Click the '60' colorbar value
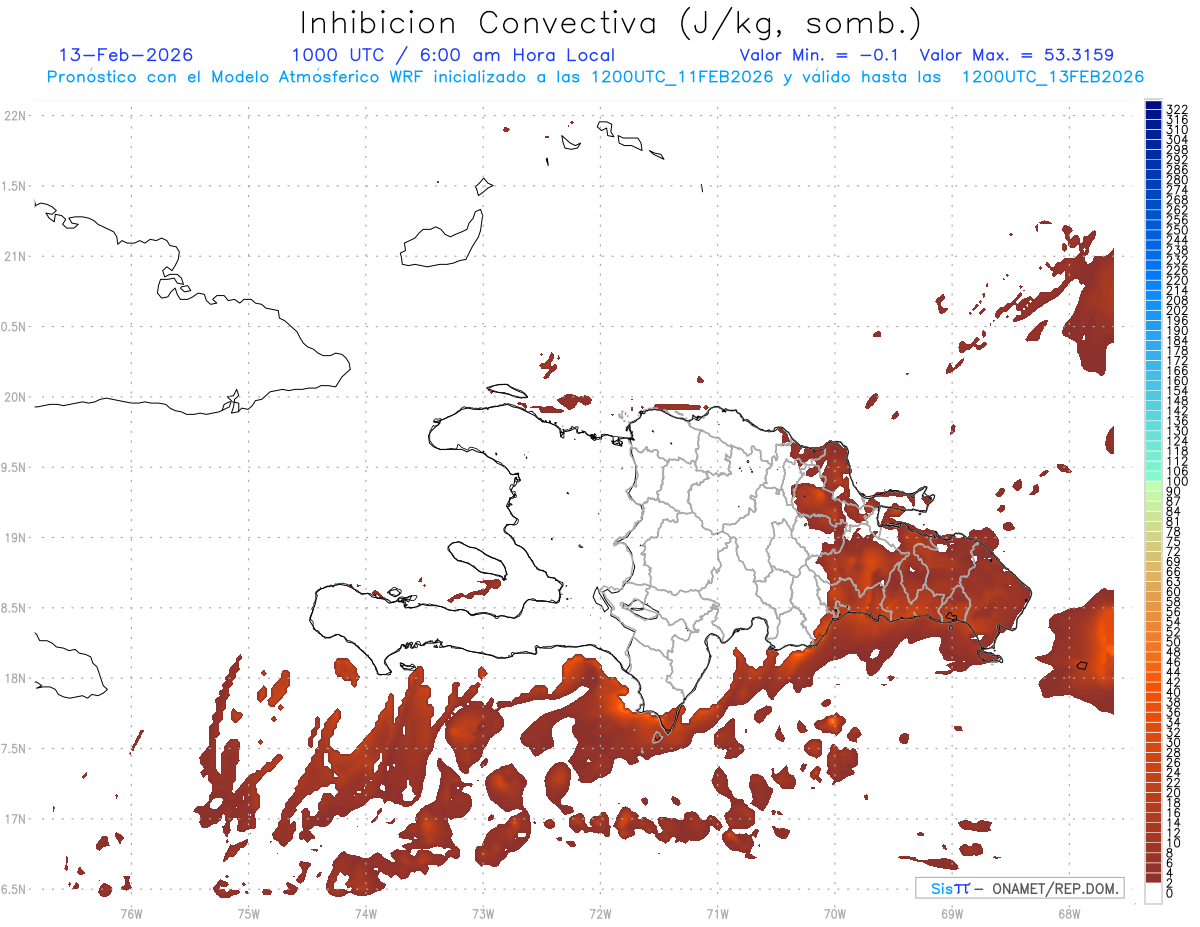Viewport: 1200px width, 927px height. point(1174,592)
